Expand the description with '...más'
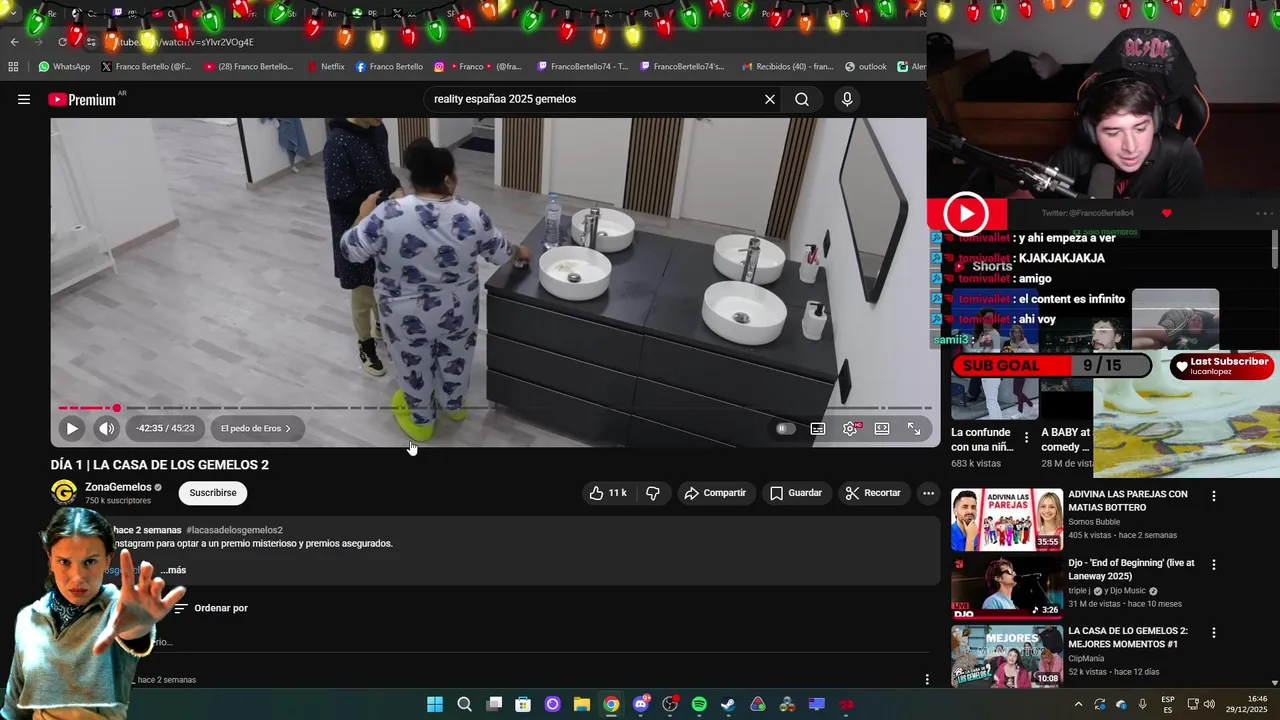 [x=173, y=570]
